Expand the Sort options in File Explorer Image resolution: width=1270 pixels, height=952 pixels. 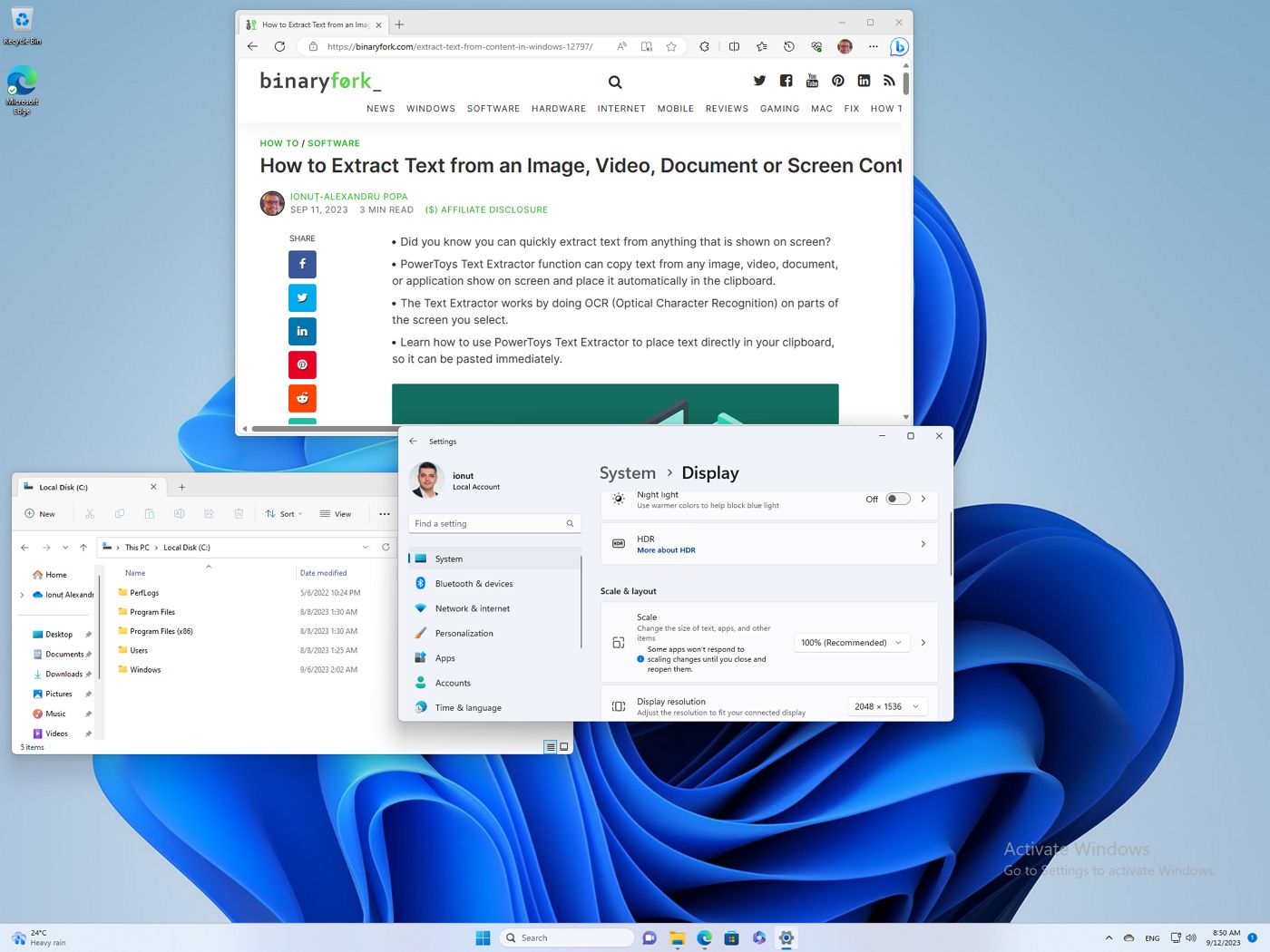coord(283,513)
